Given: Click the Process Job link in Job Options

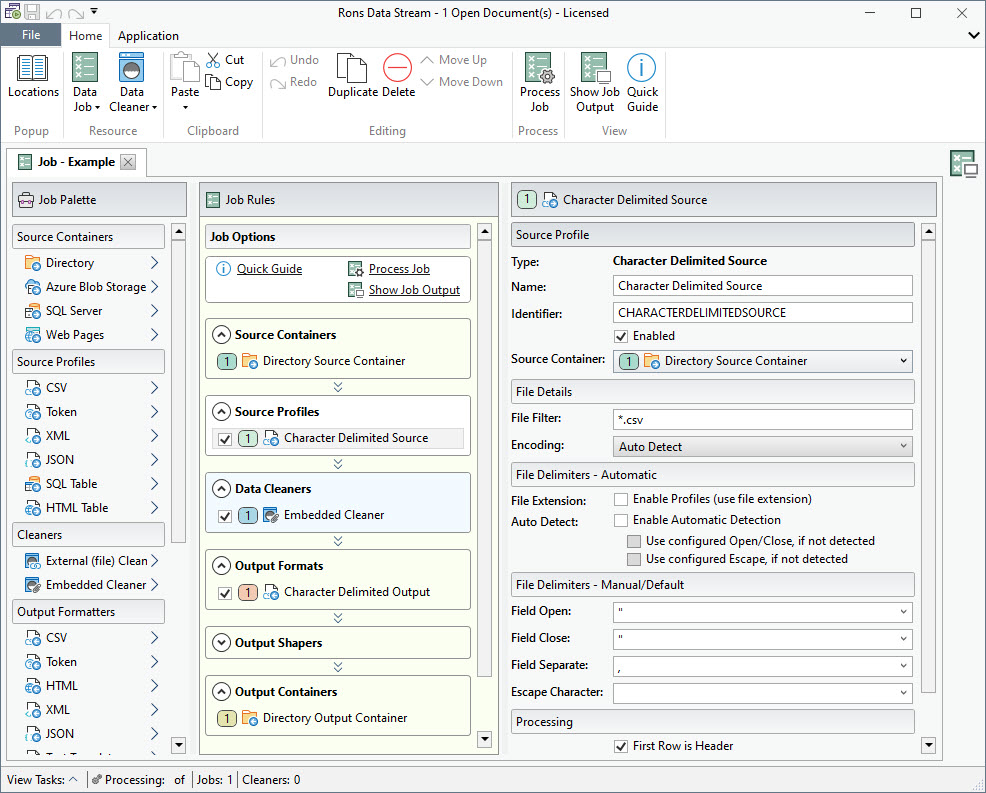Looking at the screenshot, I should point(398,269).
